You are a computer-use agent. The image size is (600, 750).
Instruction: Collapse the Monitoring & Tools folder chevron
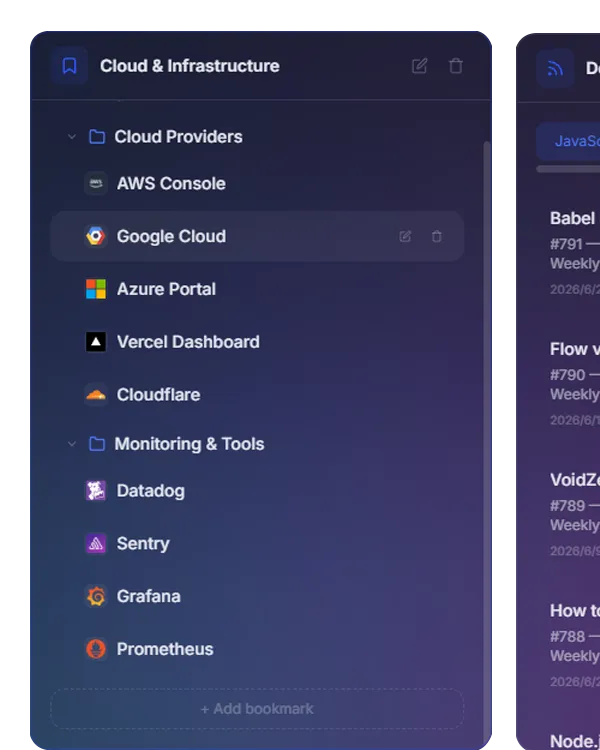pyautogui.click(x=72, y=444)
